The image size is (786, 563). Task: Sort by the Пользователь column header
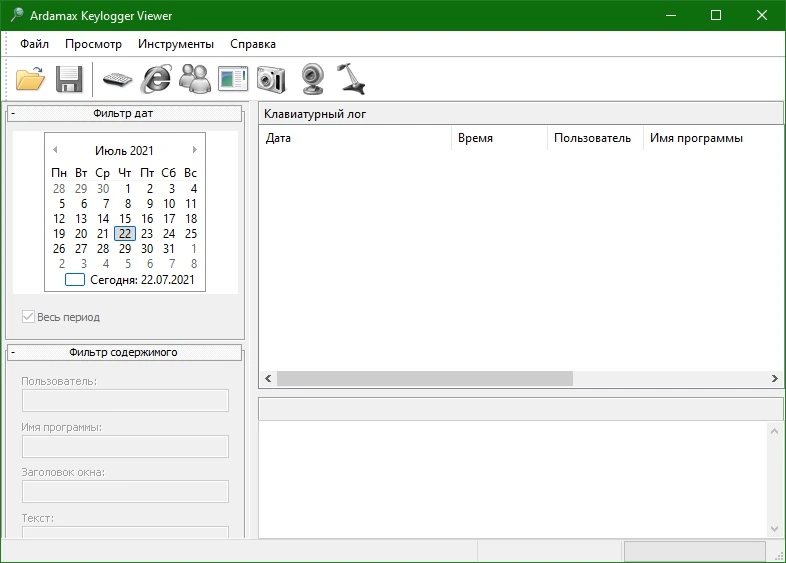click(596, 138)
